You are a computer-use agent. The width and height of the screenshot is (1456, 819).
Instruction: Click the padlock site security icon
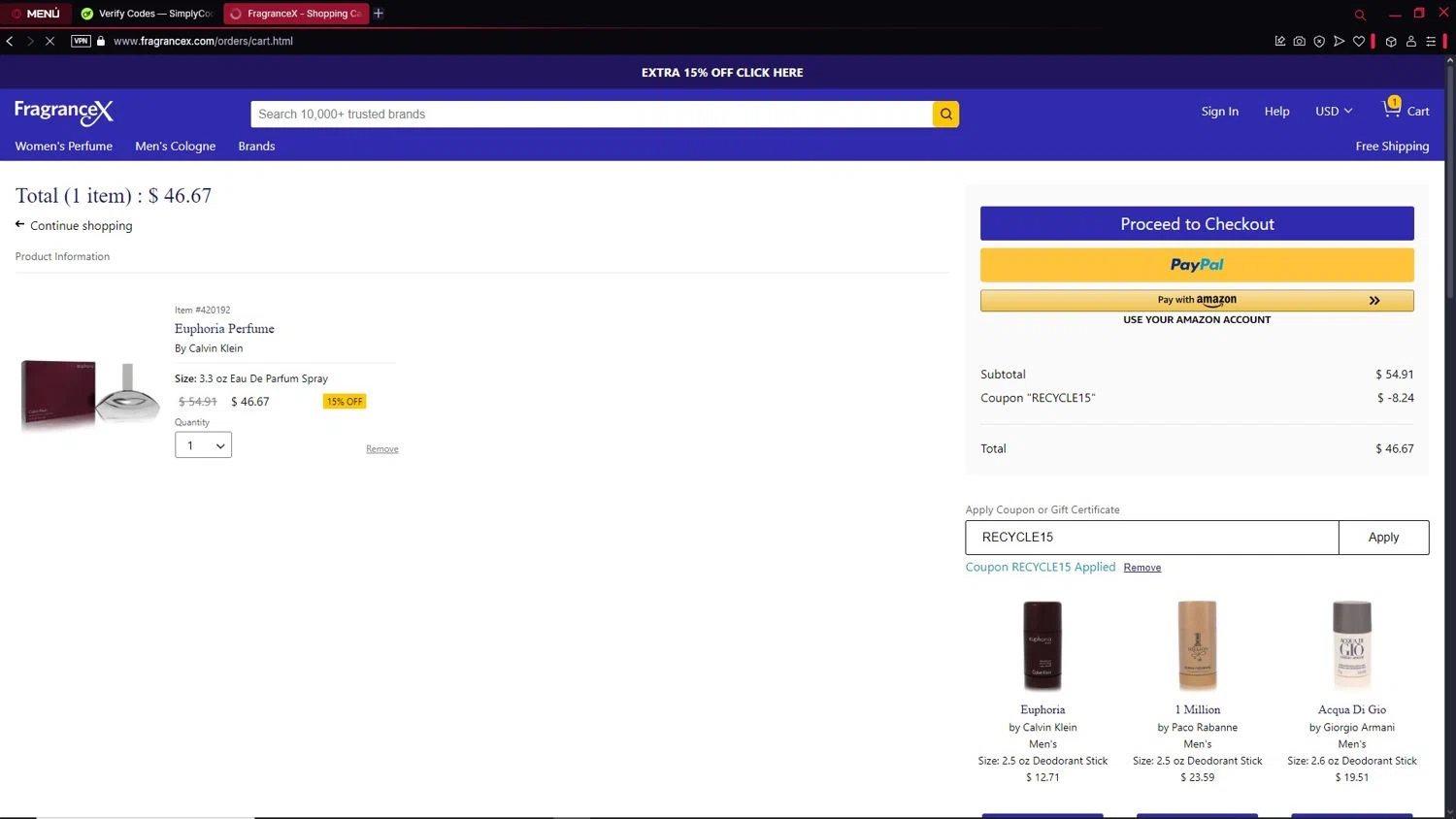pos(101,41)
